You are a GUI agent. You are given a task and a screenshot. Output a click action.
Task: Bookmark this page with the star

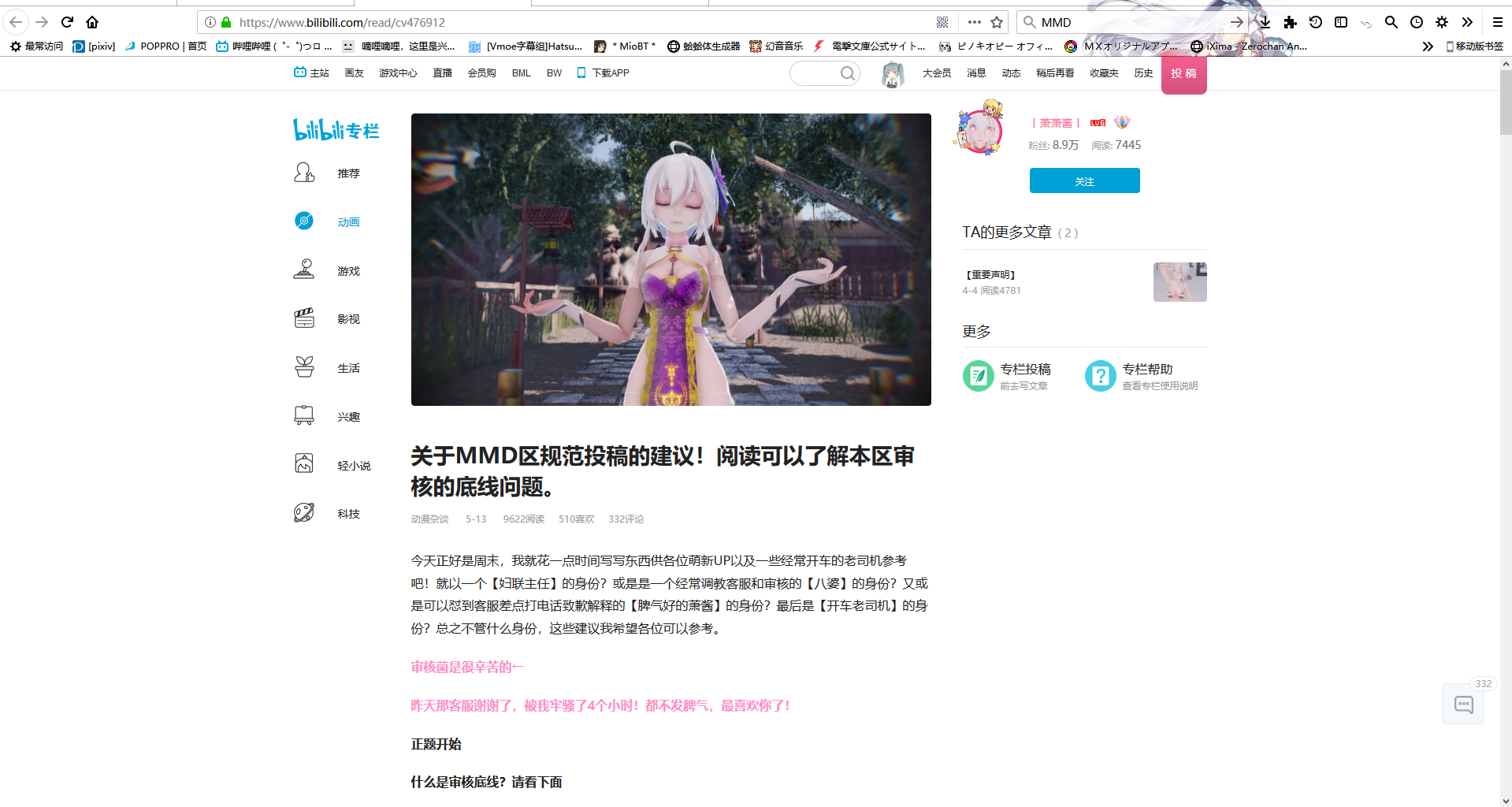click(x=997, y=22)
